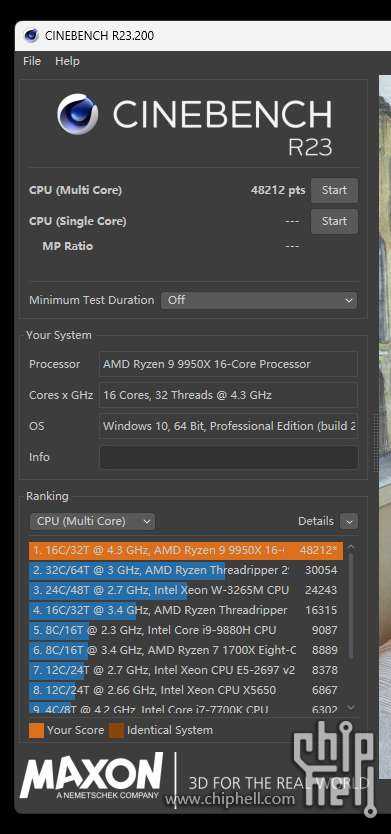Click the orange Your Score swatch
The height and width of the screenshot is (834, 391).
[37, 730]
